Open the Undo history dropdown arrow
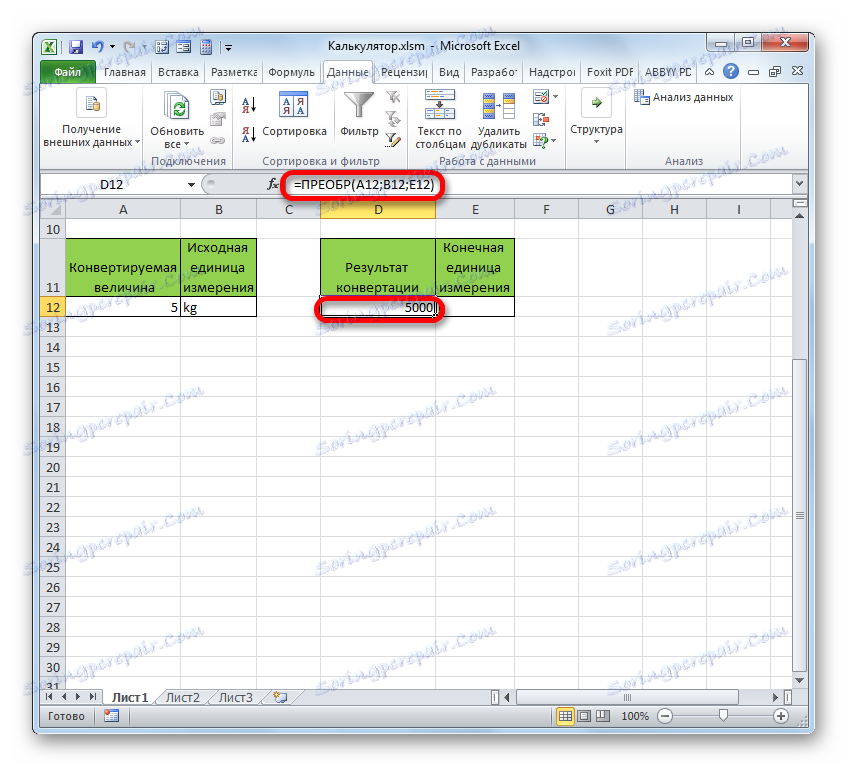The image size is (848, 767). click(112, 47)
